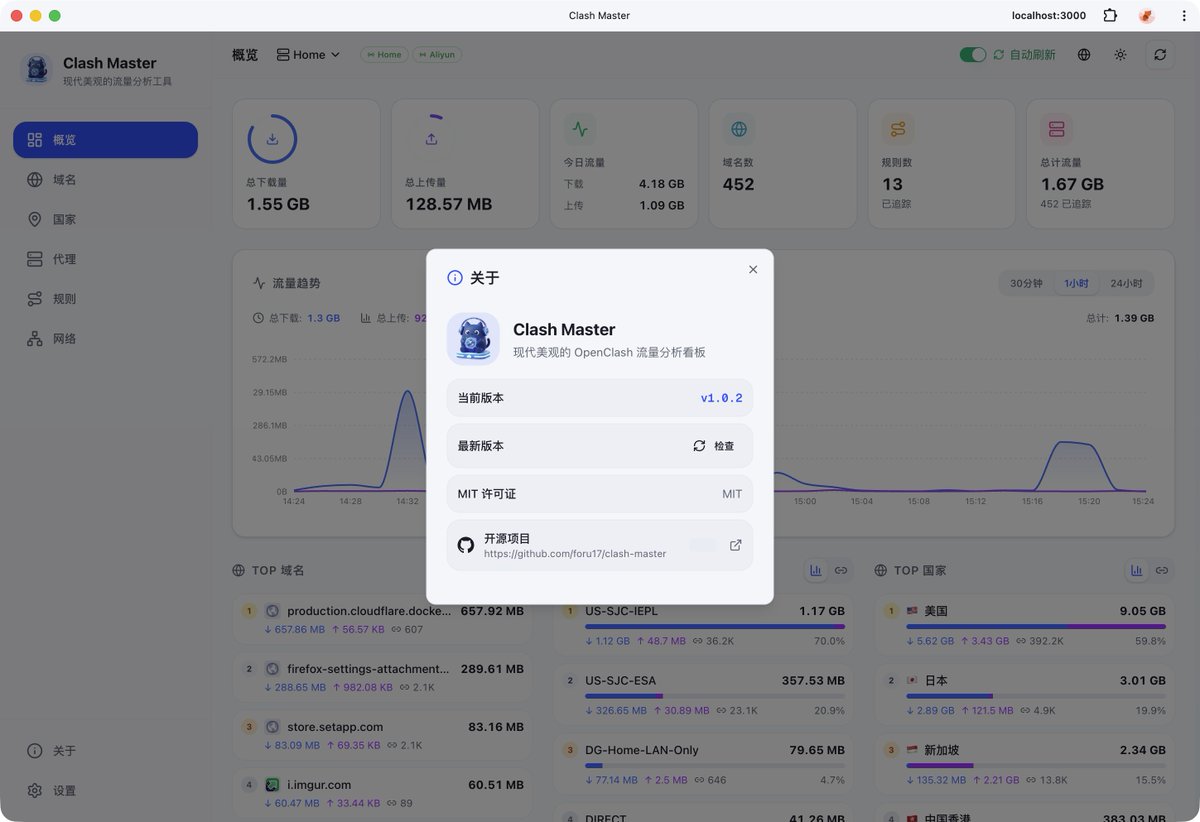1200x822 pixels.
Task: Go to 概览 in the sidebar
Action: click(x=105, y=140)
